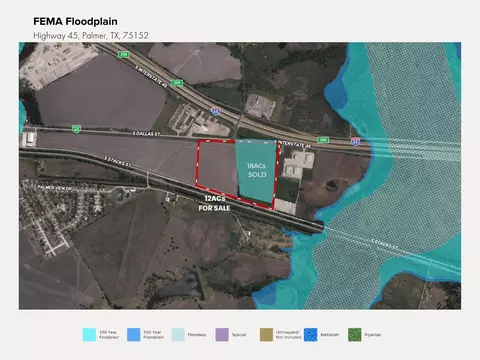Click the '18ACs SOLD' parcel label
Screen dimensions: 480x360
pyautogui.click(x=257, y=170)
